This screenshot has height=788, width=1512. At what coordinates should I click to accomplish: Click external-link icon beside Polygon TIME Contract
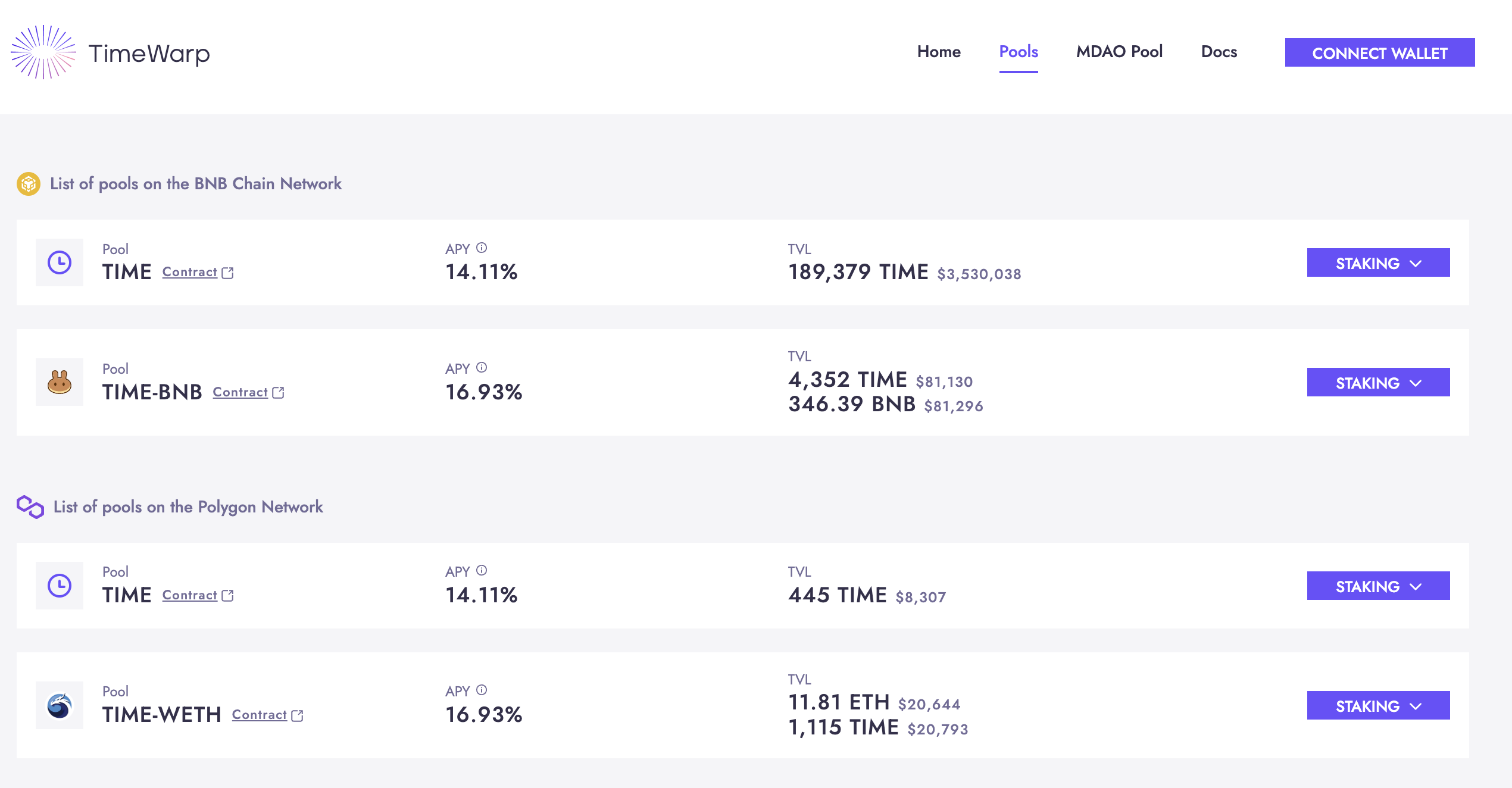point(227,596)
